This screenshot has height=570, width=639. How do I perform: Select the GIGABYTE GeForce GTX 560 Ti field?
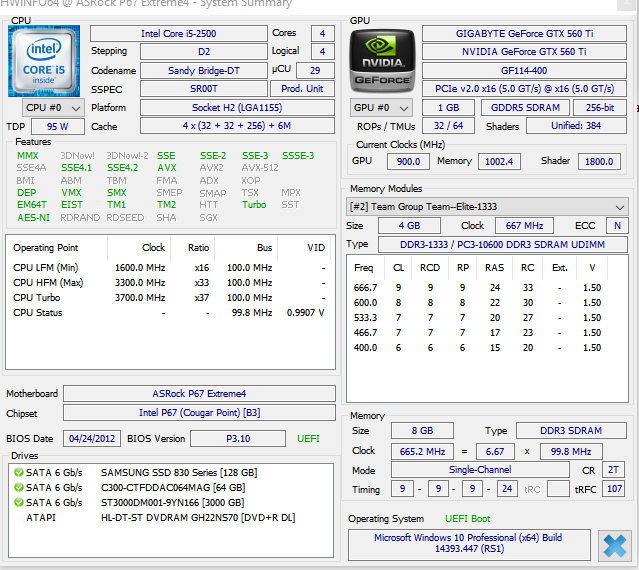click(524, 33)
